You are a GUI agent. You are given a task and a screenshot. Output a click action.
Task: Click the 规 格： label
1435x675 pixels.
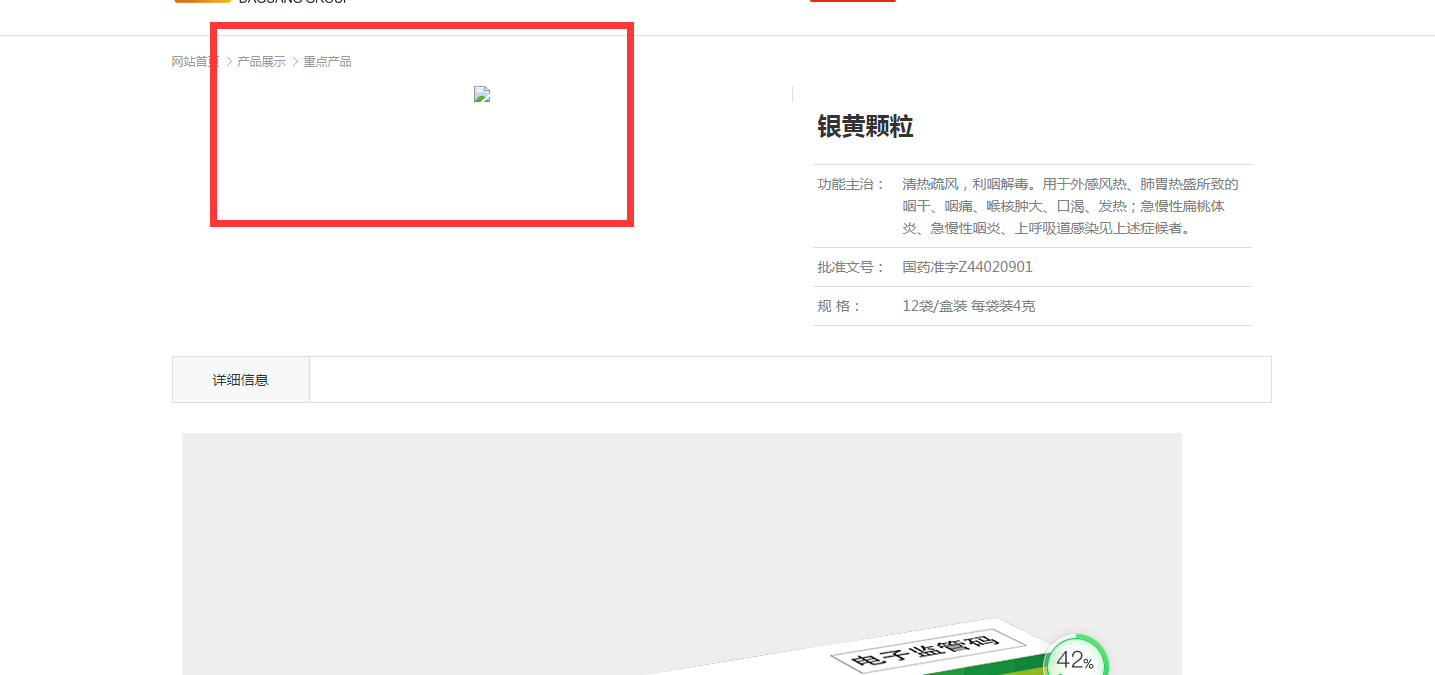click(839, 306)
